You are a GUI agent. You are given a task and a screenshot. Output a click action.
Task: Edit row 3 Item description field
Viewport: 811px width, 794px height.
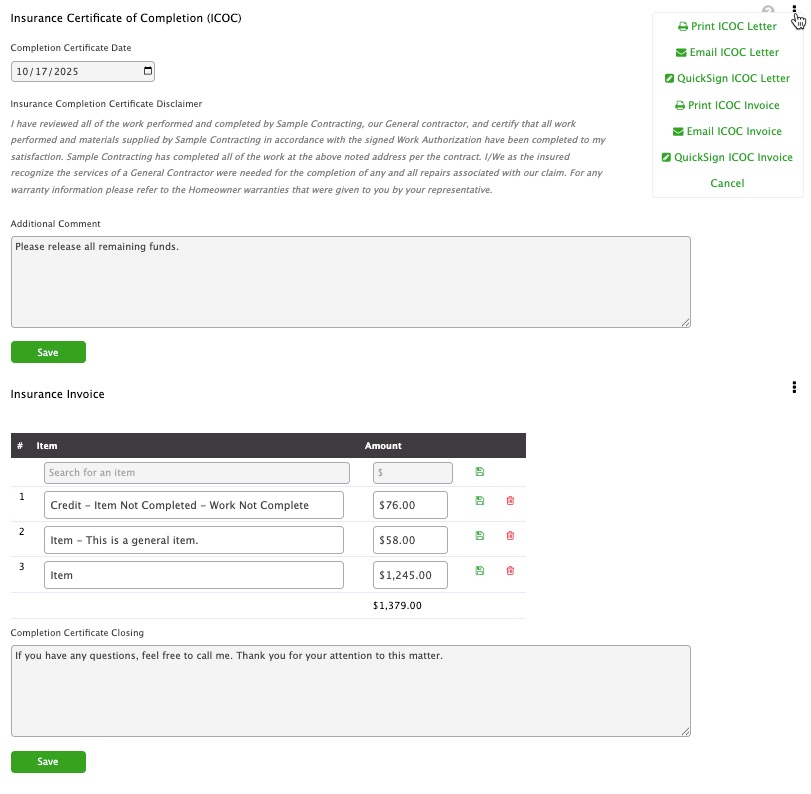194,575
